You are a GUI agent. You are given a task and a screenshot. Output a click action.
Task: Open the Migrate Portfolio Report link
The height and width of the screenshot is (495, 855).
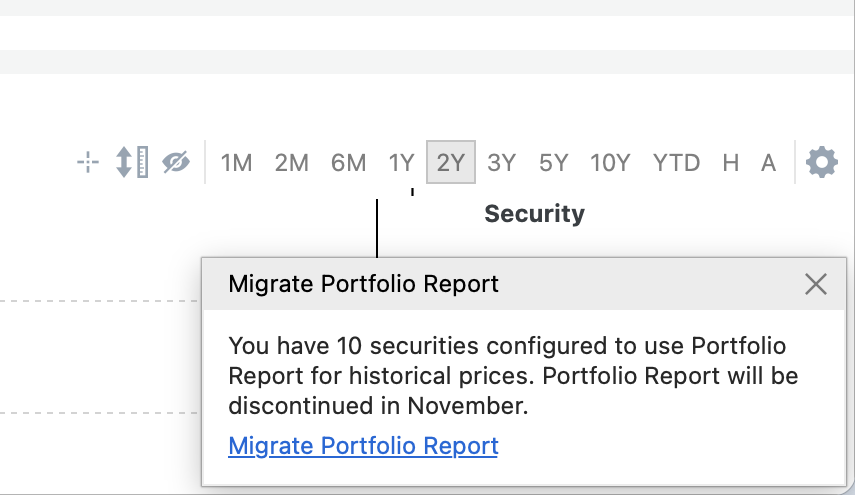[363, 445]
